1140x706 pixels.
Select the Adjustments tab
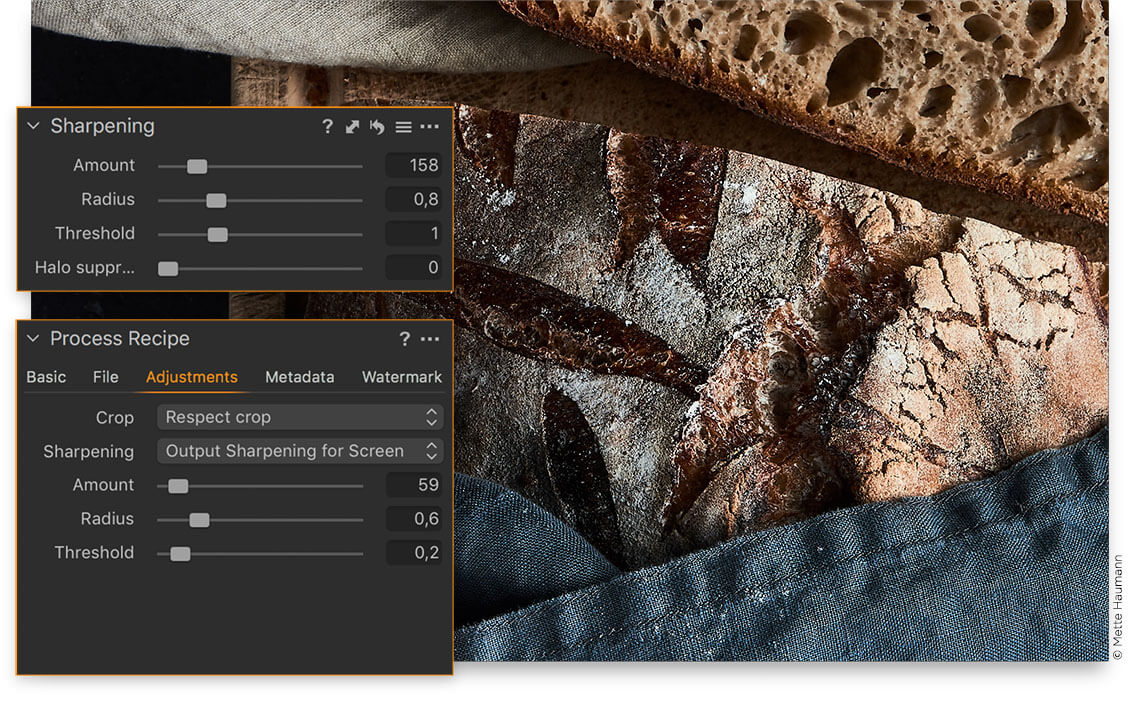click(x=192, y=377)
